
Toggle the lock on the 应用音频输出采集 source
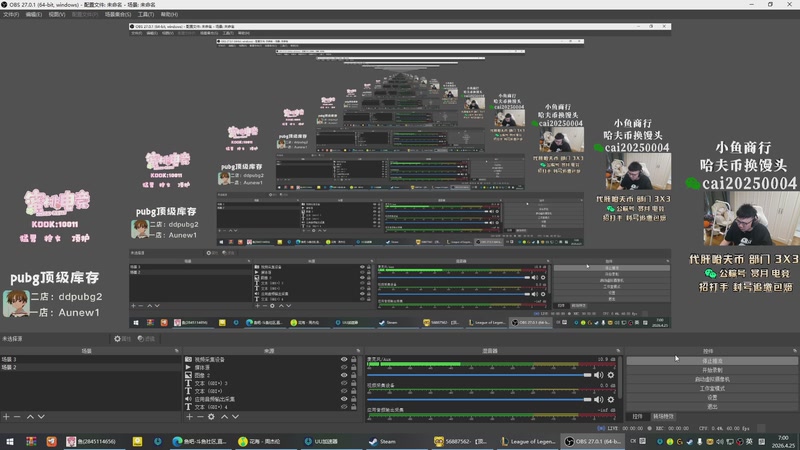[x=354, y=399]
